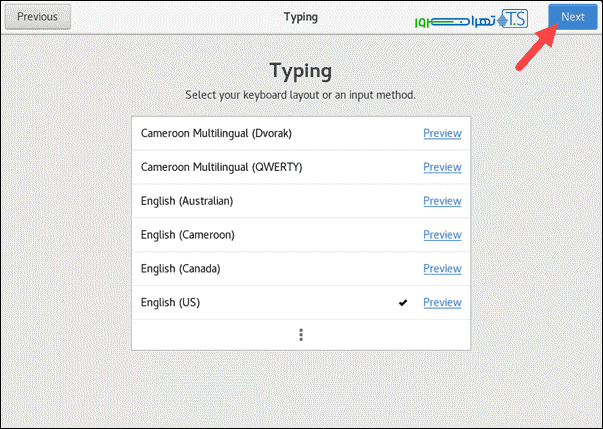This screenshot has height=429, width=603.
Task: Choose Cameroon Multilingual (QWERTY) layout
Action: [221, 167]
